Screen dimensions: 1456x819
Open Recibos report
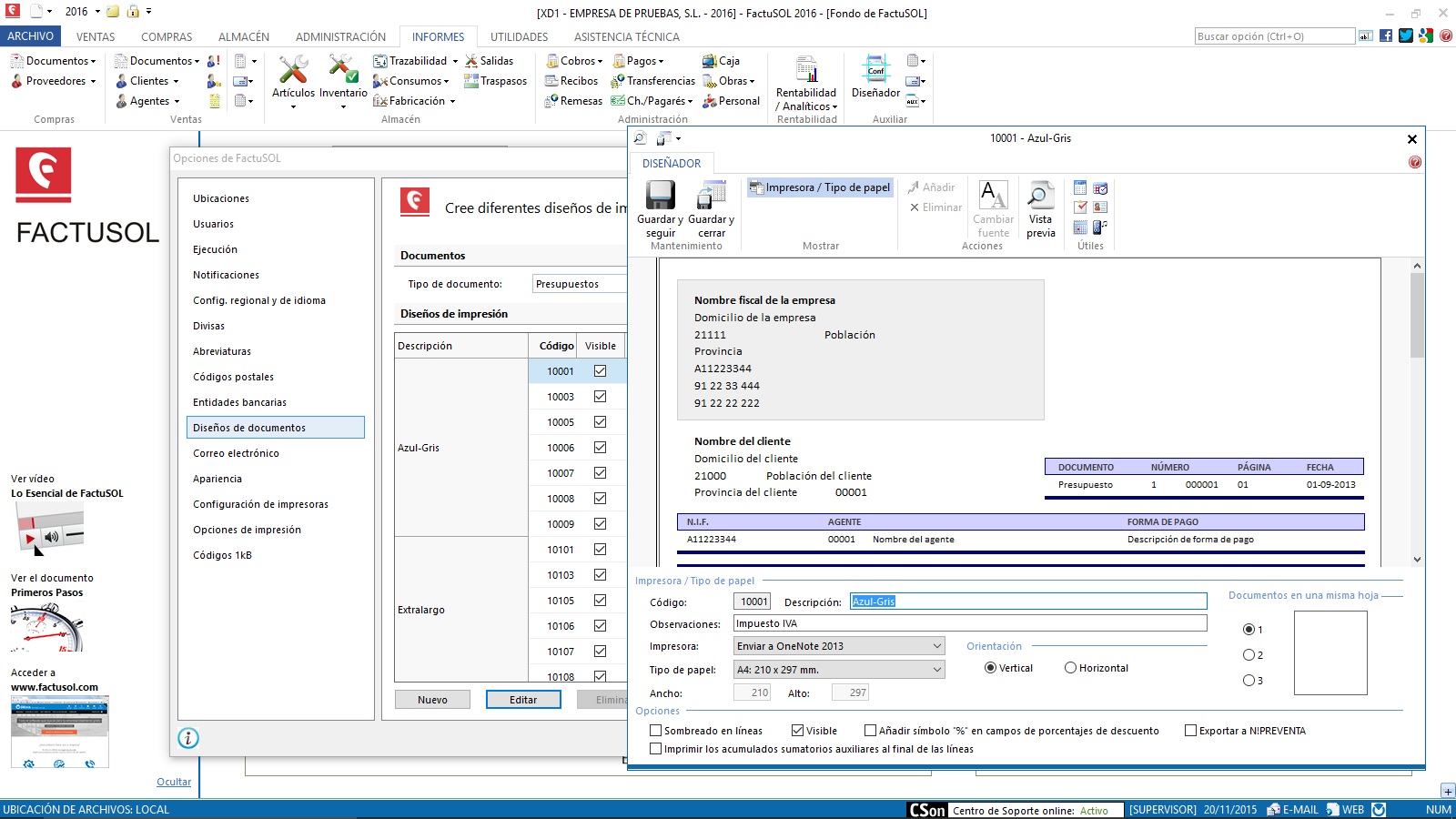(x=571, y=81)
